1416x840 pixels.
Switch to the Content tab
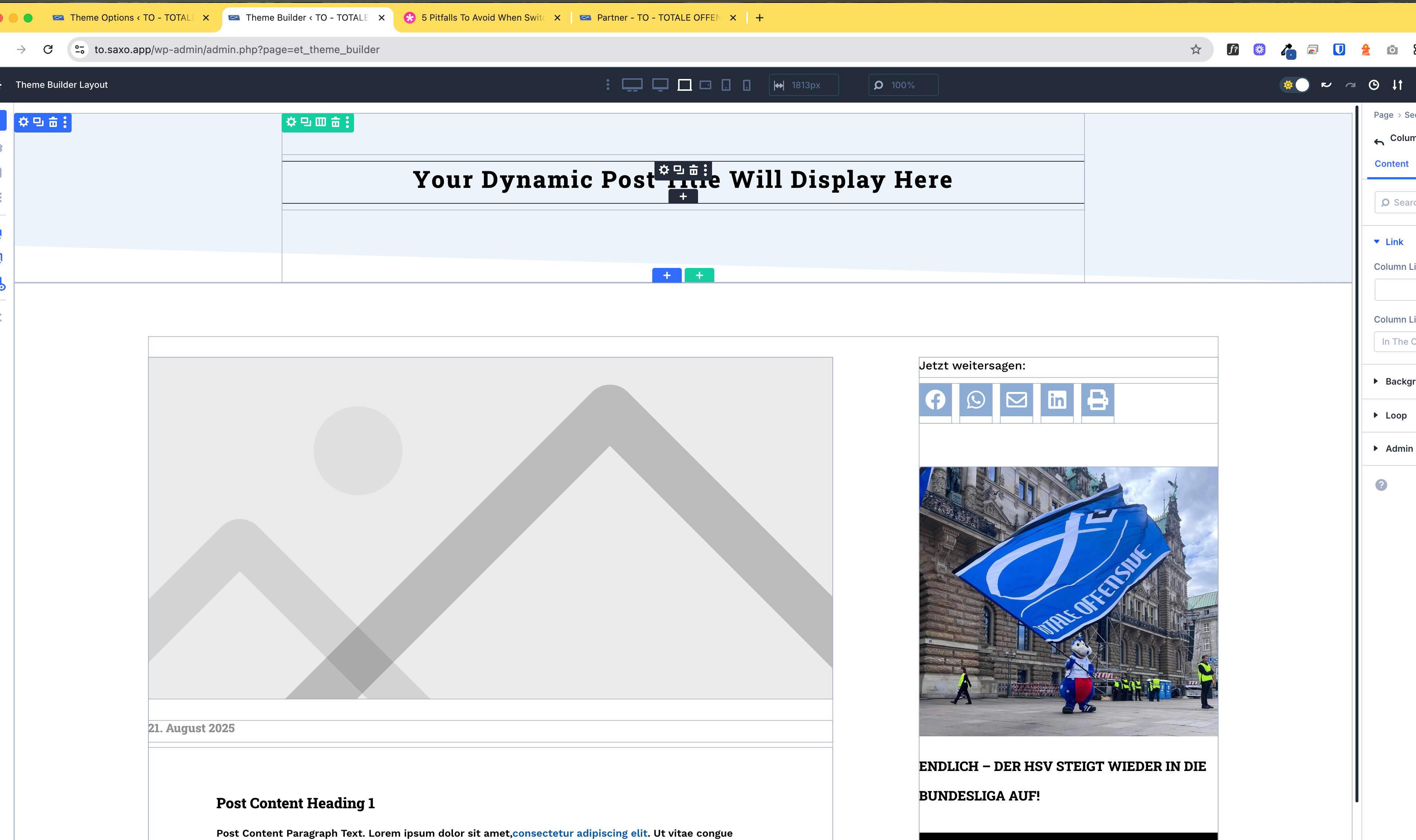coord(1391,163)
